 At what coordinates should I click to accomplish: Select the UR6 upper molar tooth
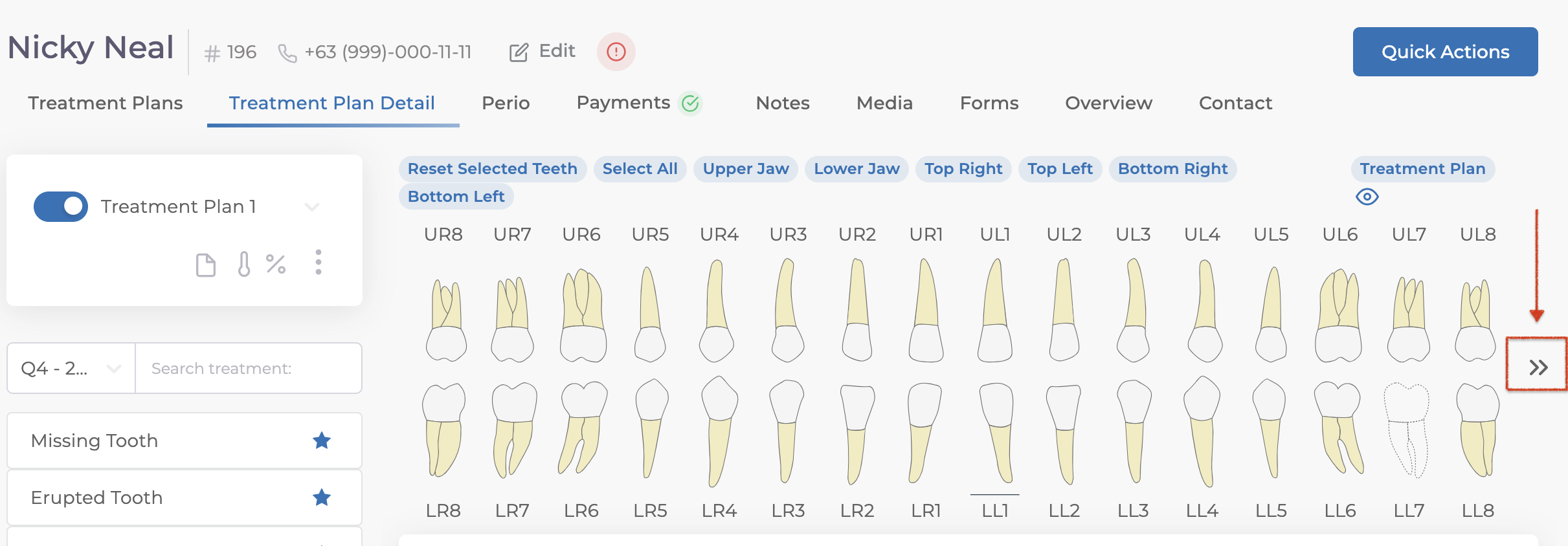tap(582, 314)
